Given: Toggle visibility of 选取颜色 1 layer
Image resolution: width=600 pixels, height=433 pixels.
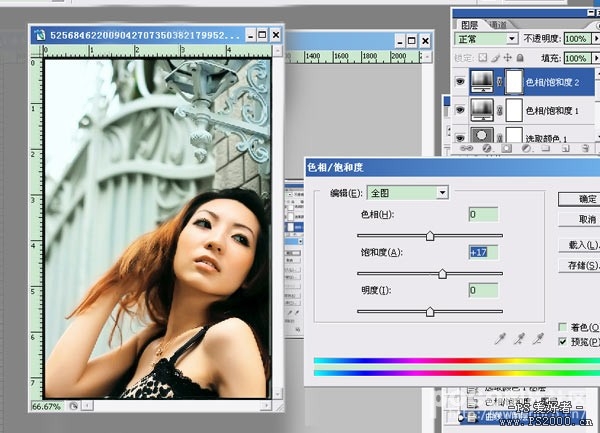Looking at the screenshot, I should pyautogui.click(x=460, y=137).
